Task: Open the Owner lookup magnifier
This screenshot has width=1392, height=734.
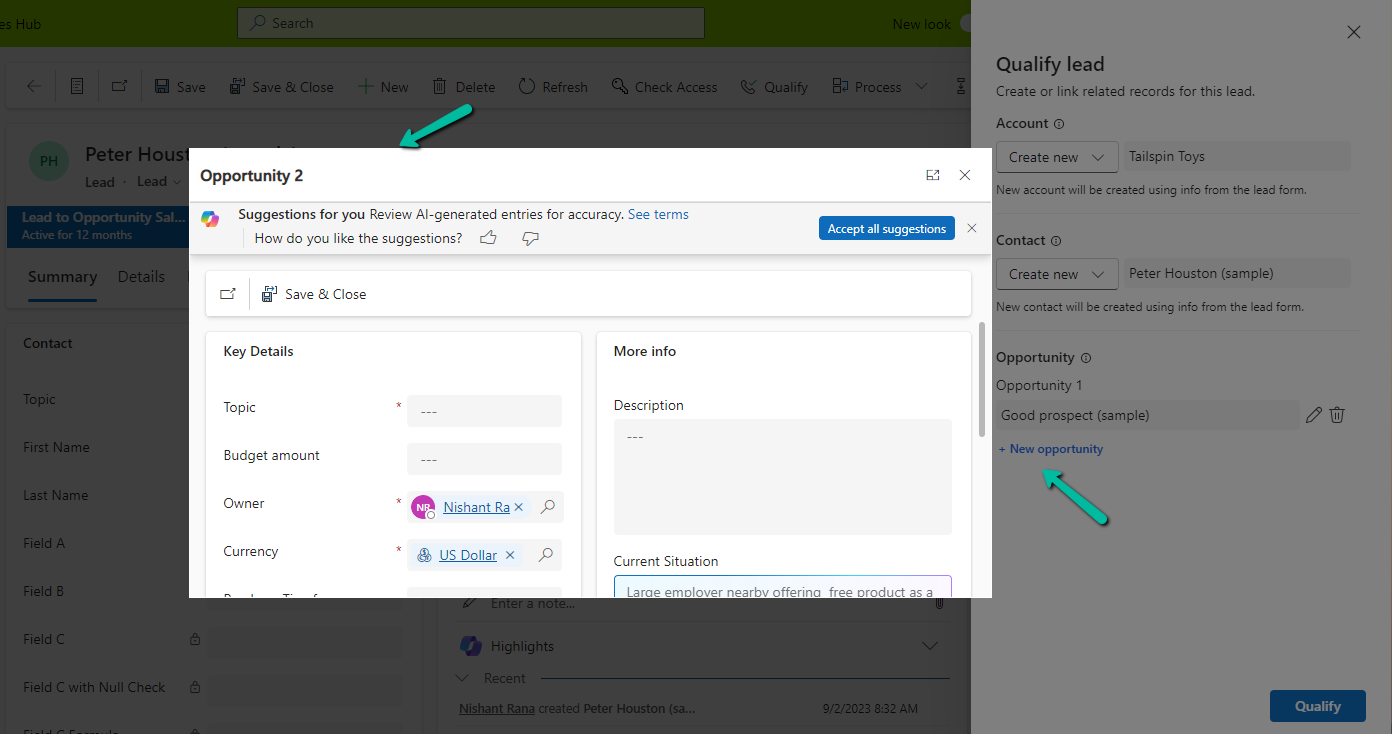Action: pyautogui.click(x=547, y=507)
